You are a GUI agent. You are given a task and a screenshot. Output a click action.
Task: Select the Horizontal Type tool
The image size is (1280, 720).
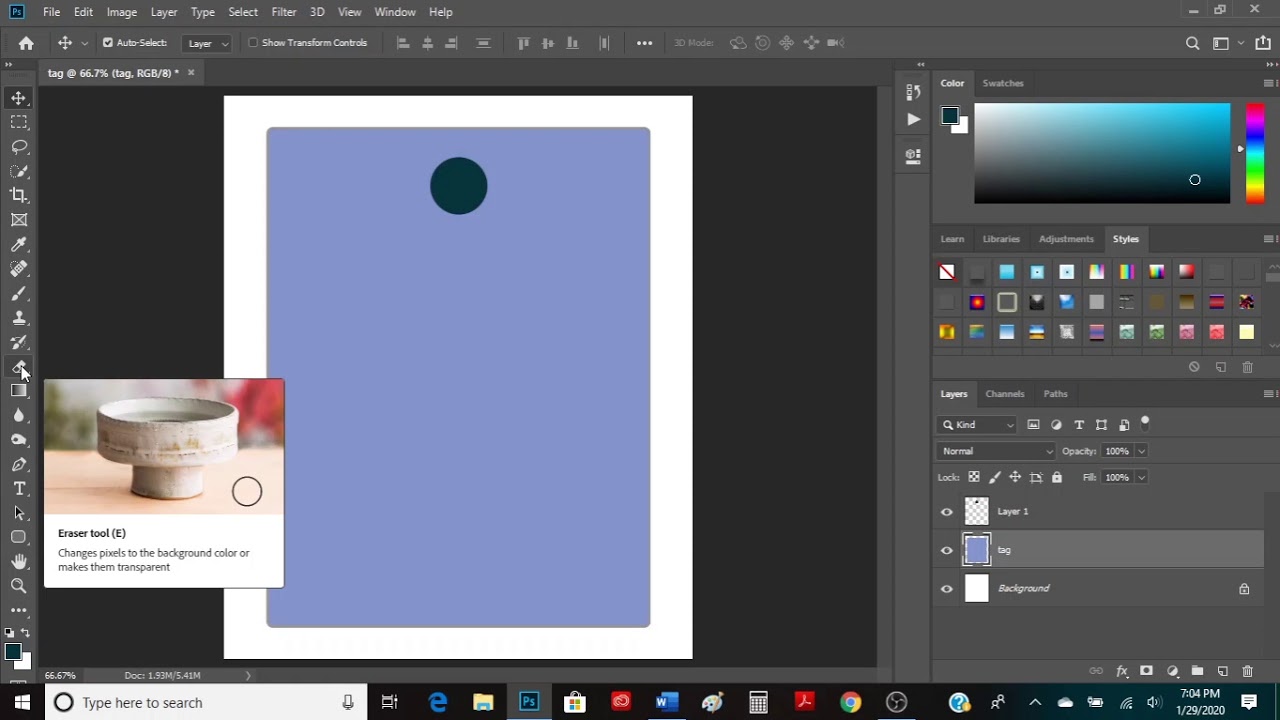(19, 489)
